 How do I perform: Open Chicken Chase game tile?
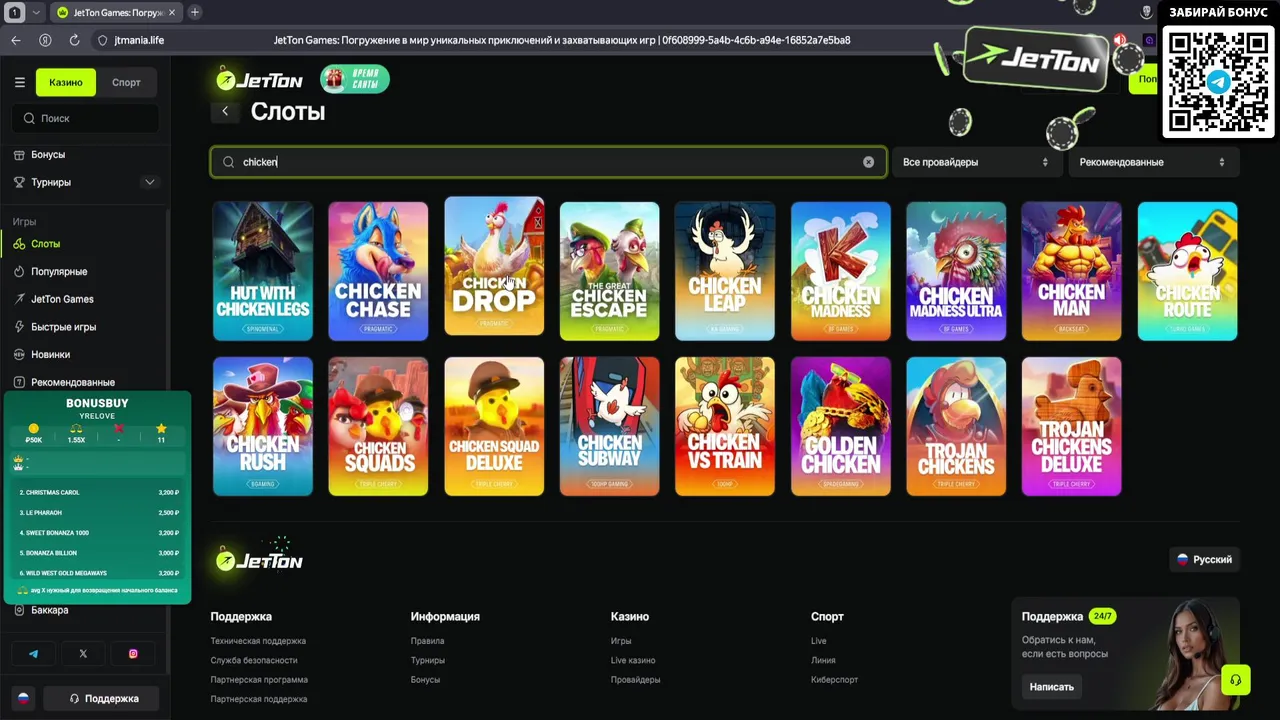click(x=378, y=271)
